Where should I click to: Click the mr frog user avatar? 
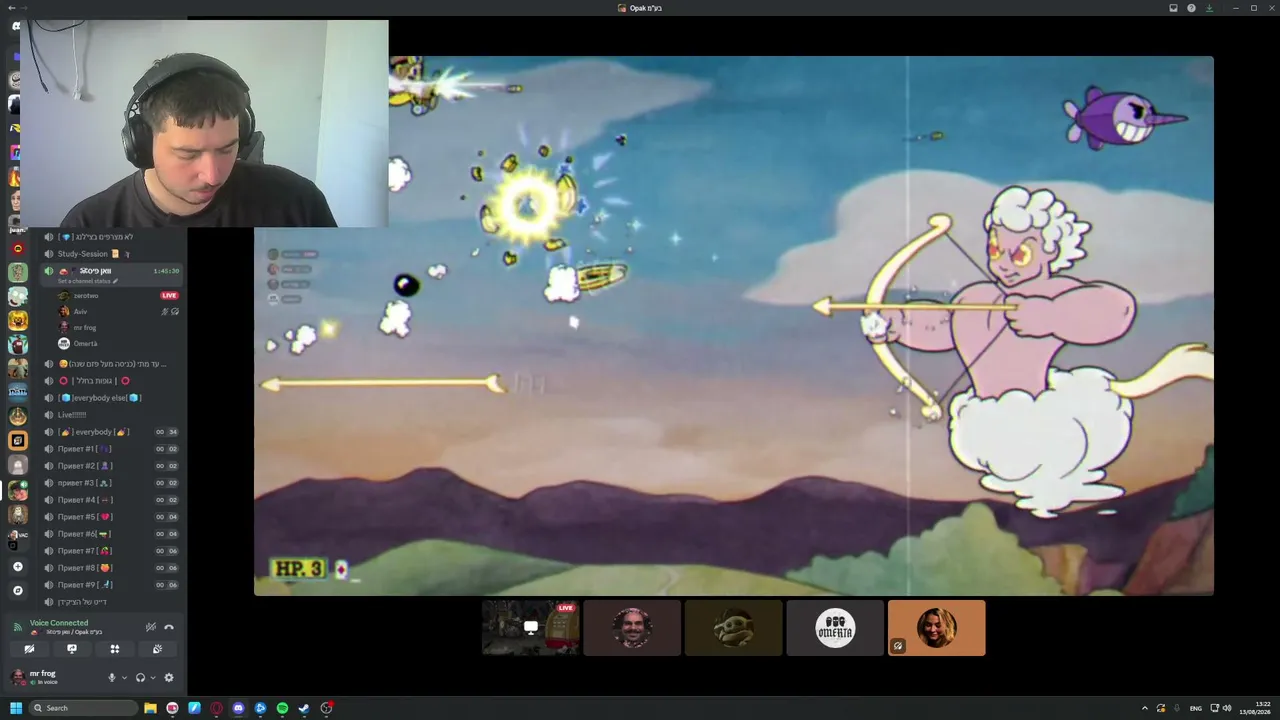pyautogui.click(x=18, y=677)
